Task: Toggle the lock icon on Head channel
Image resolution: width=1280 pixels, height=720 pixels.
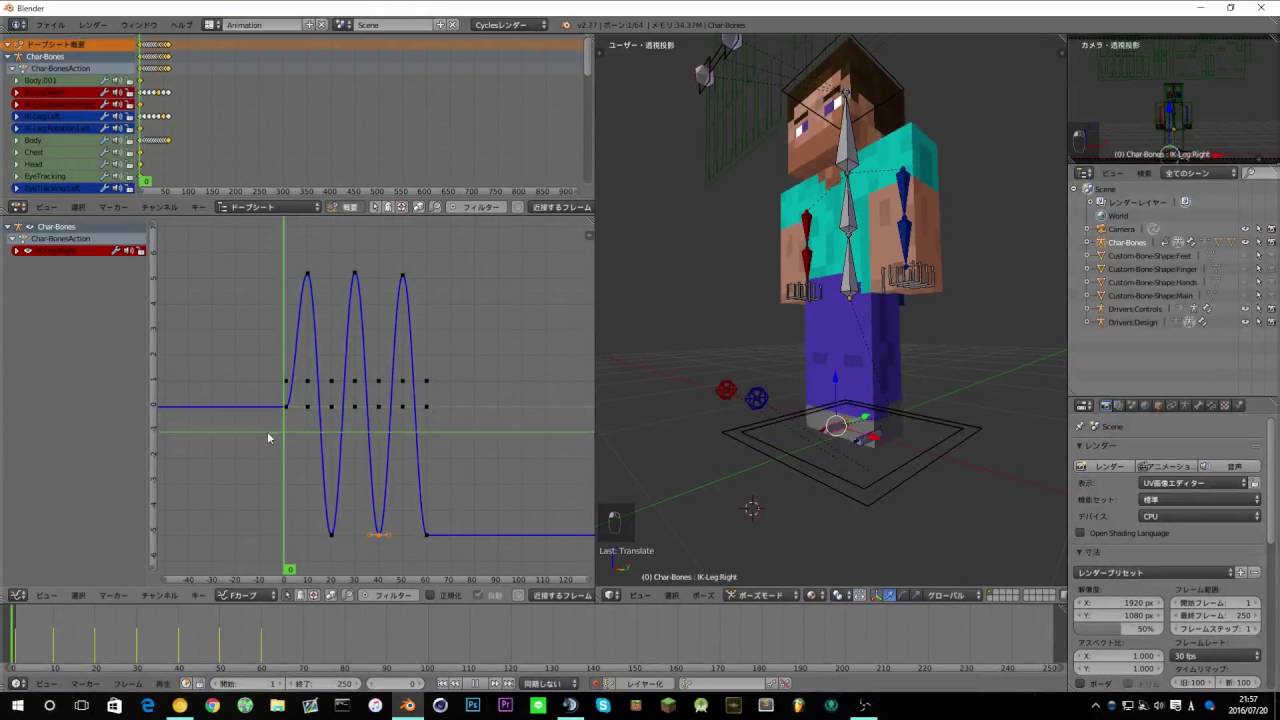Action: [x=130, y=164]
